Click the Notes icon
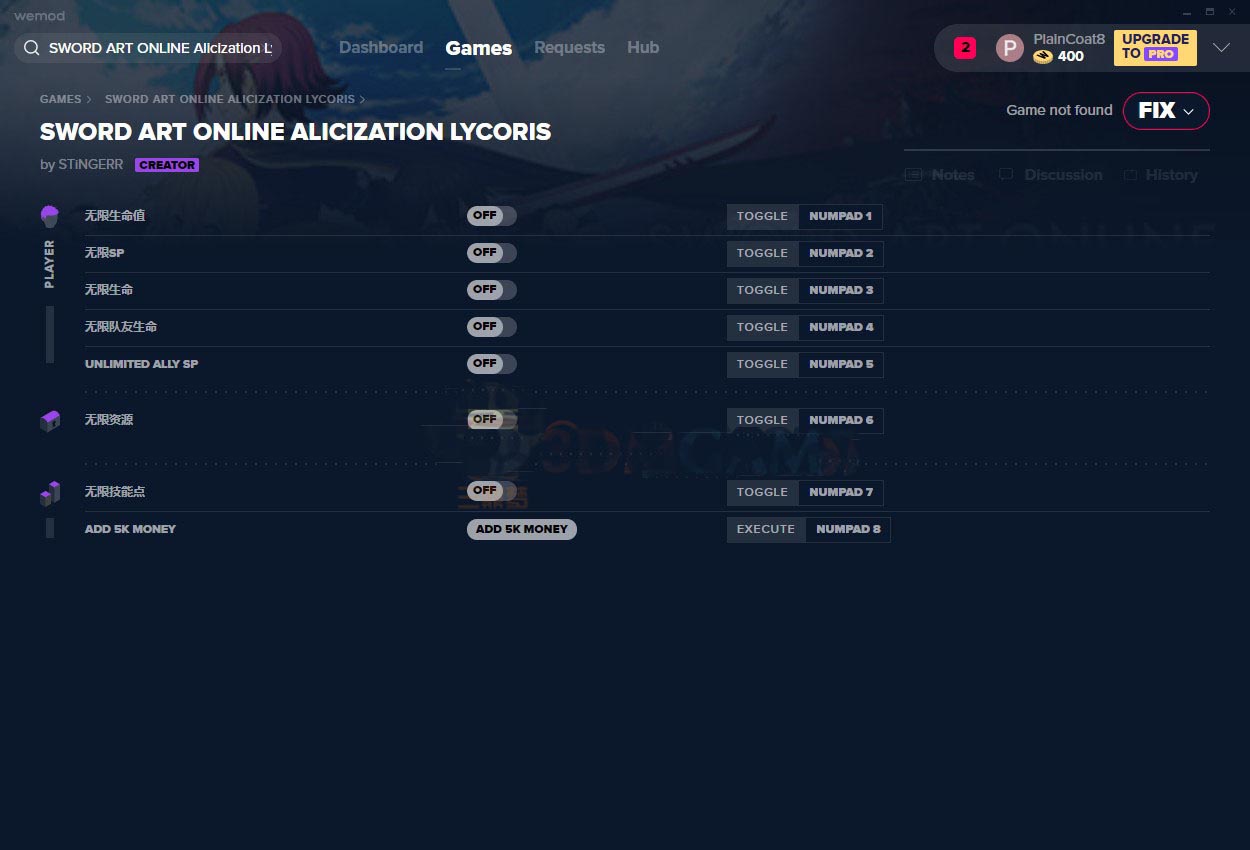The width and height of the screenshot is (1250, 850). point(912,175)
